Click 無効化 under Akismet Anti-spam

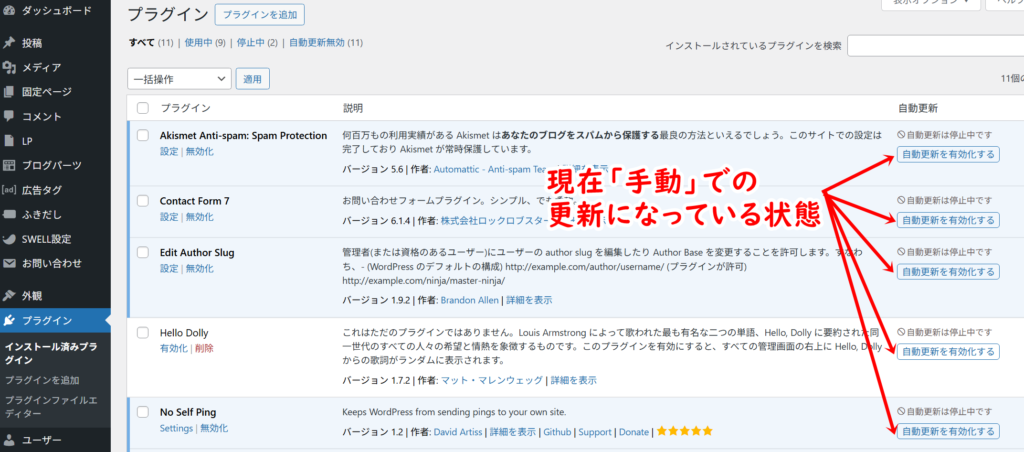click(200, 152)
